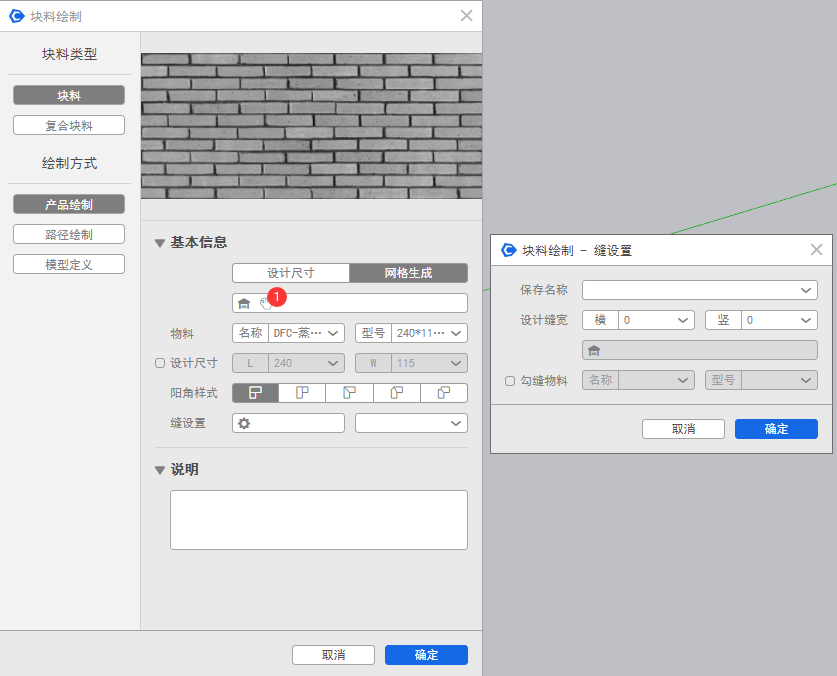Click the 说明 description text box
This screenshot has width=837, height=676.
tap(318, 519)
